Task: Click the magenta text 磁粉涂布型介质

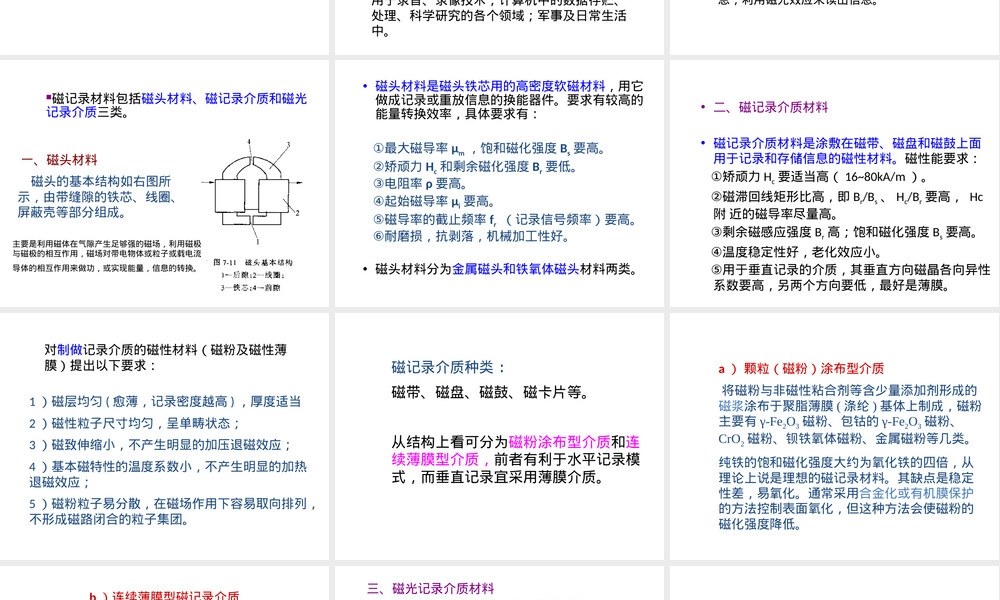Action: tap(559, 442)
